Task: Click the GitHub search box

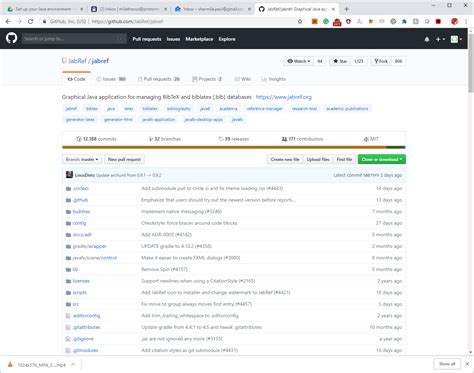Action: coord(74,39)
